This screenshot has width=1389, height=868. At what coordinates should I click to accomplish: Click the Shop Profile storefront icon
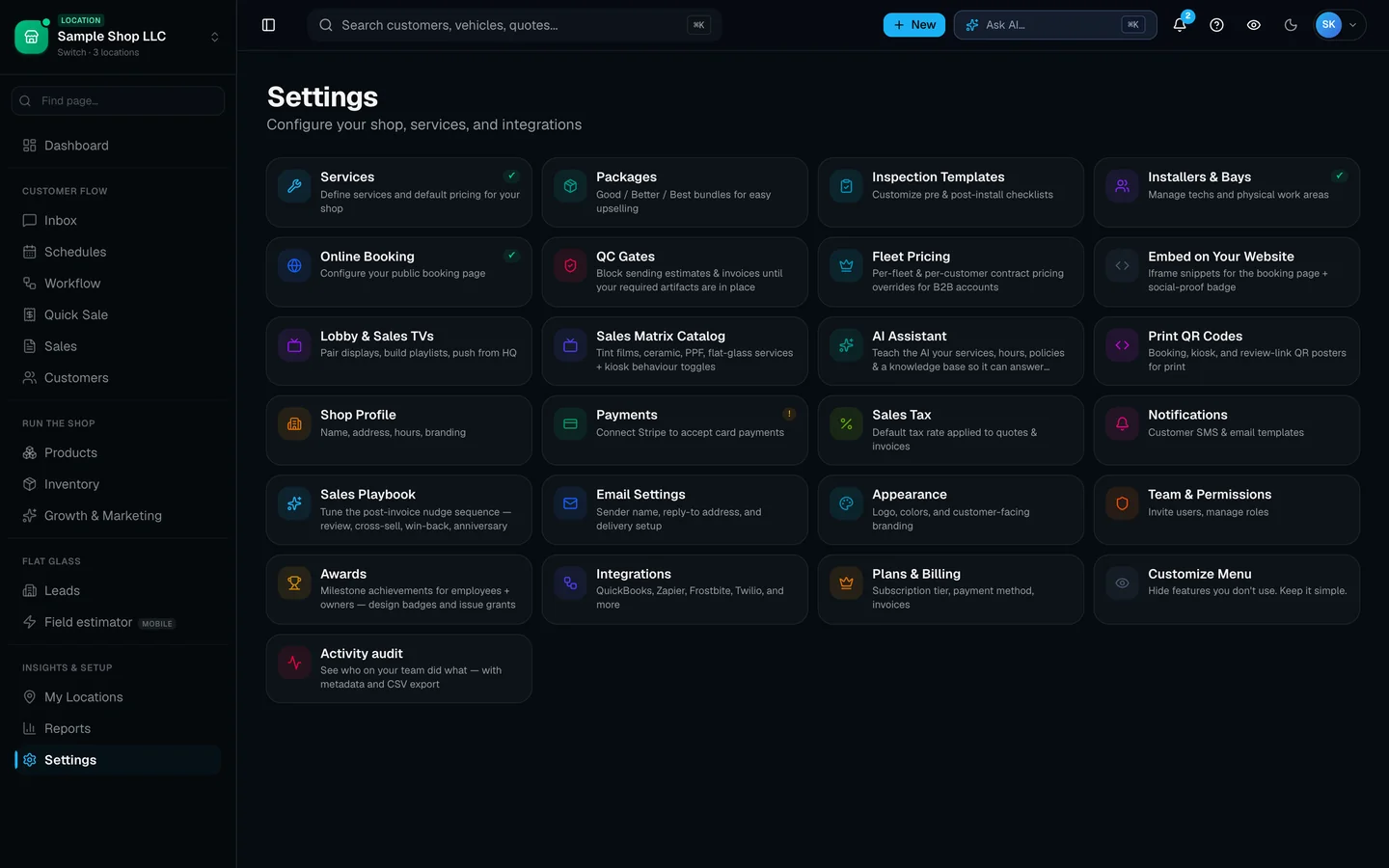pyautogui.click(x=294, y=424)
